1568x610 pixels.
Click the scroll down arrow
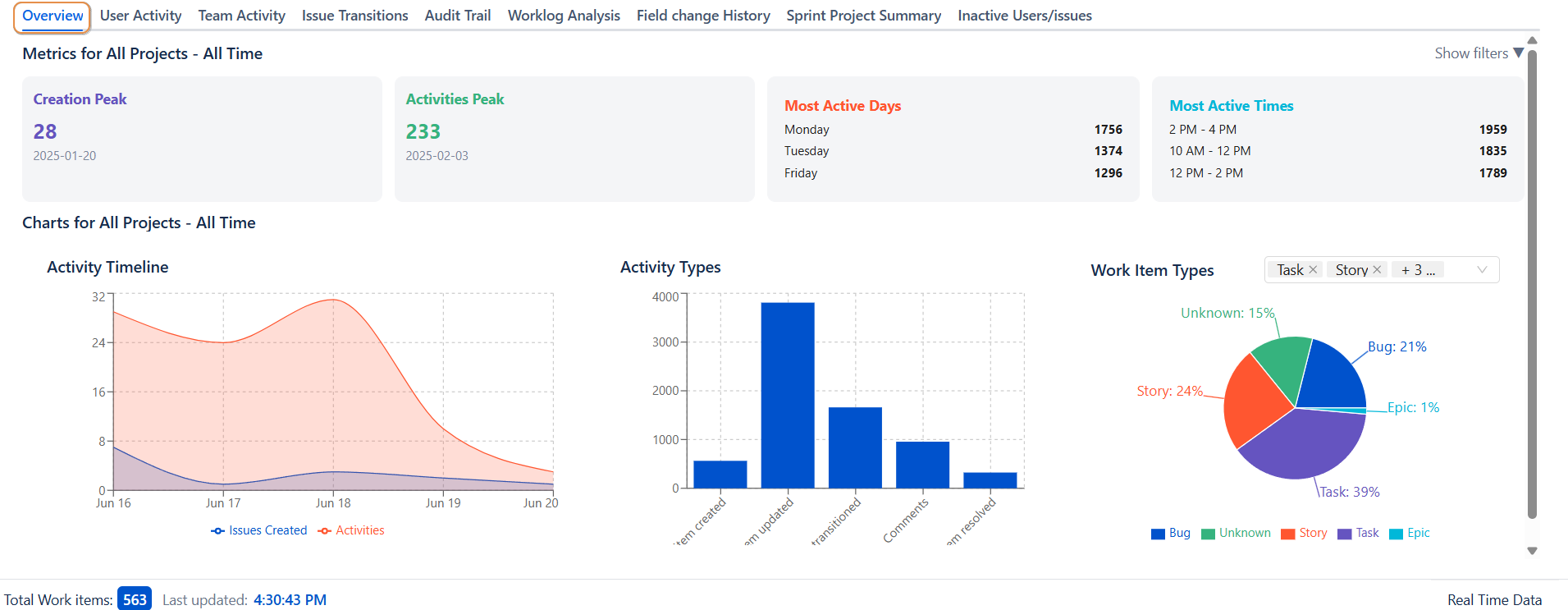click(x=1532, y=551)
